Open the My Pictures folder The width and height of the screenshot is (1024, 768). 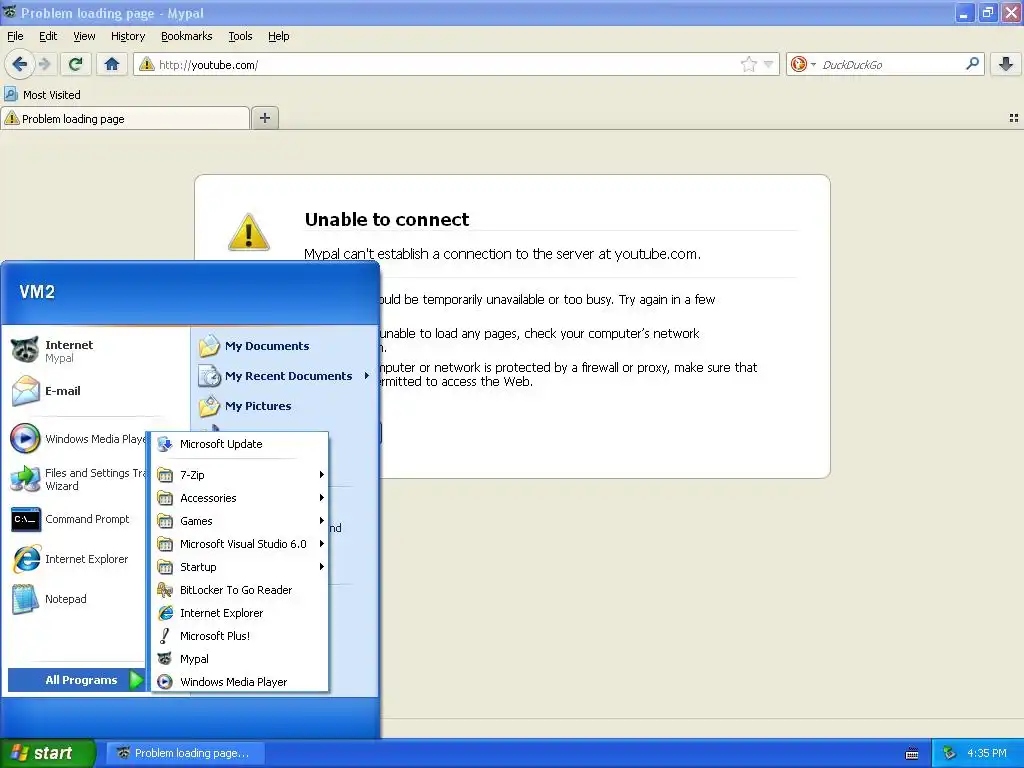click(285, 406)
